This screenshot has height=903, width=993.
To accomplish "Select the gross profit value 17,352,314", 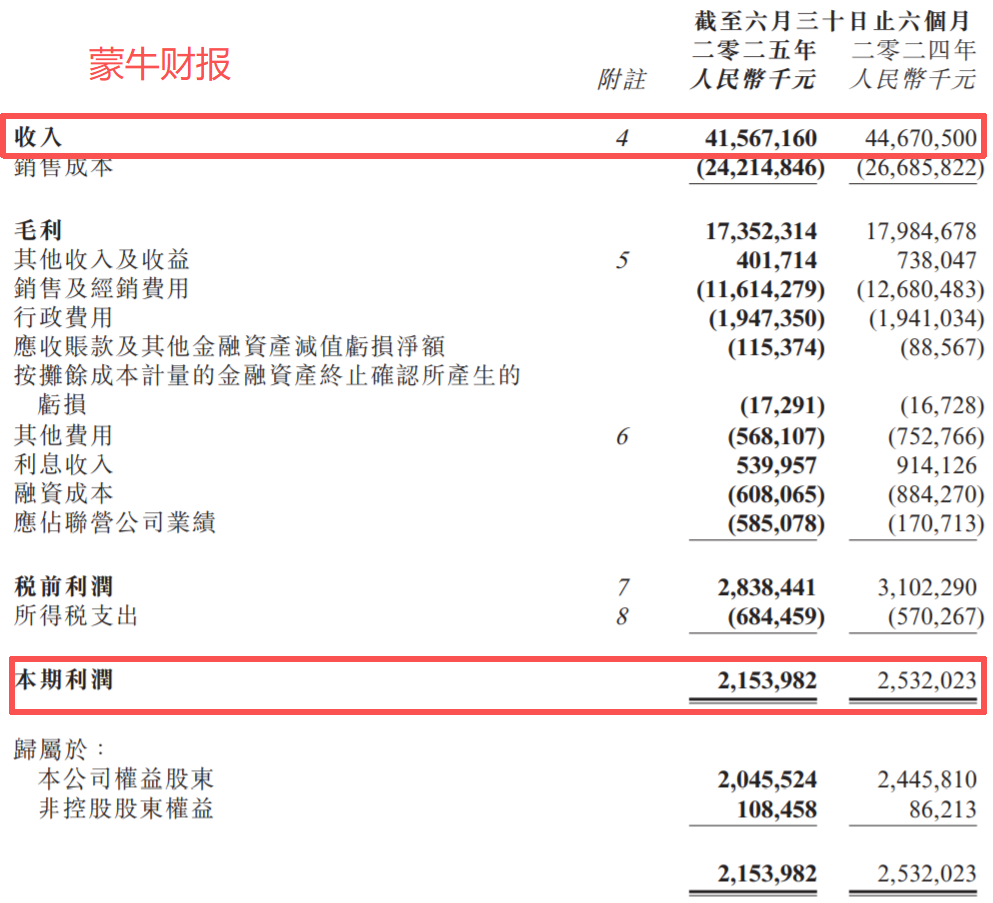I will tap(760, 231).
